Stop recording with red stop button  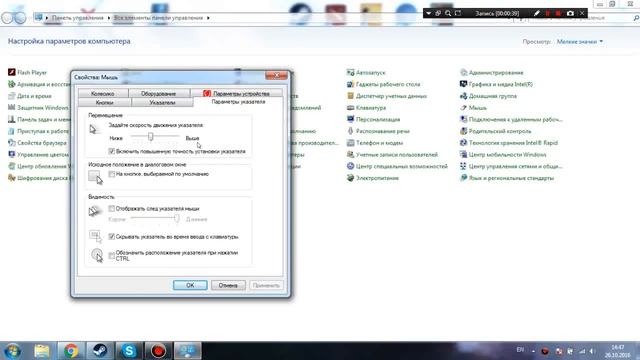[x=558, y=13]
